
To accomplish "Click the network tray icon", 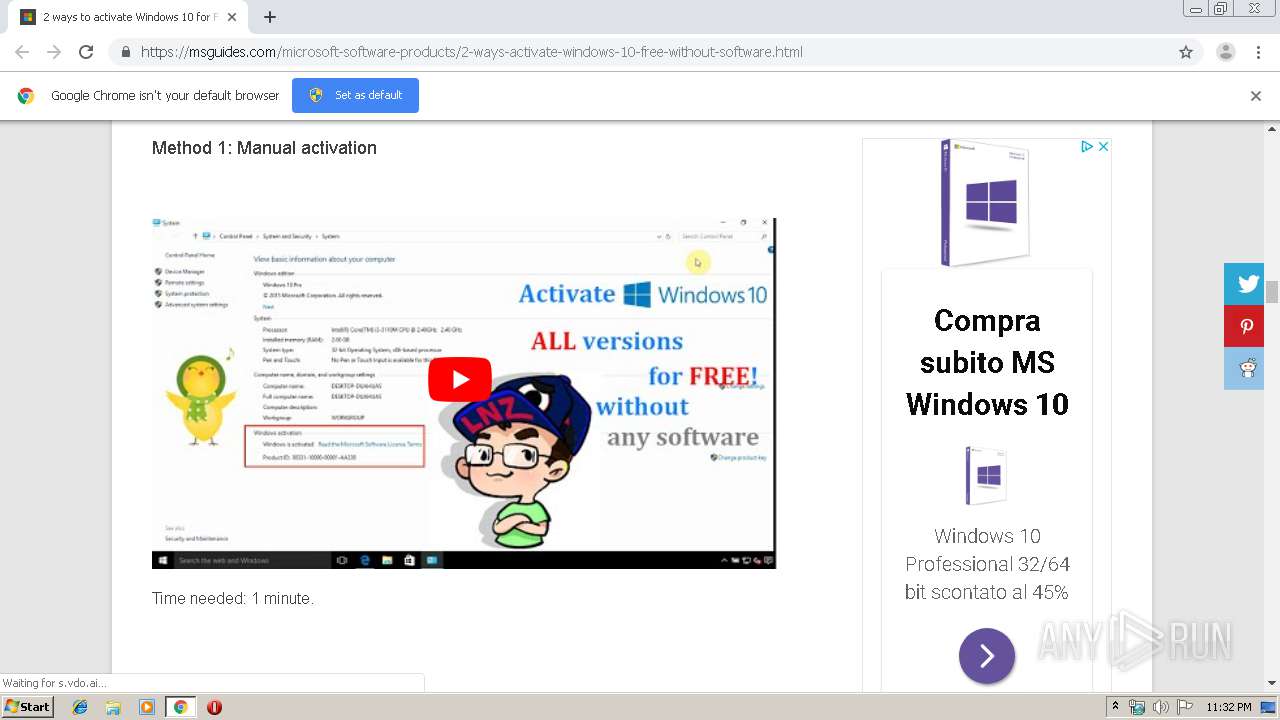I will [x=1137, y=707].
